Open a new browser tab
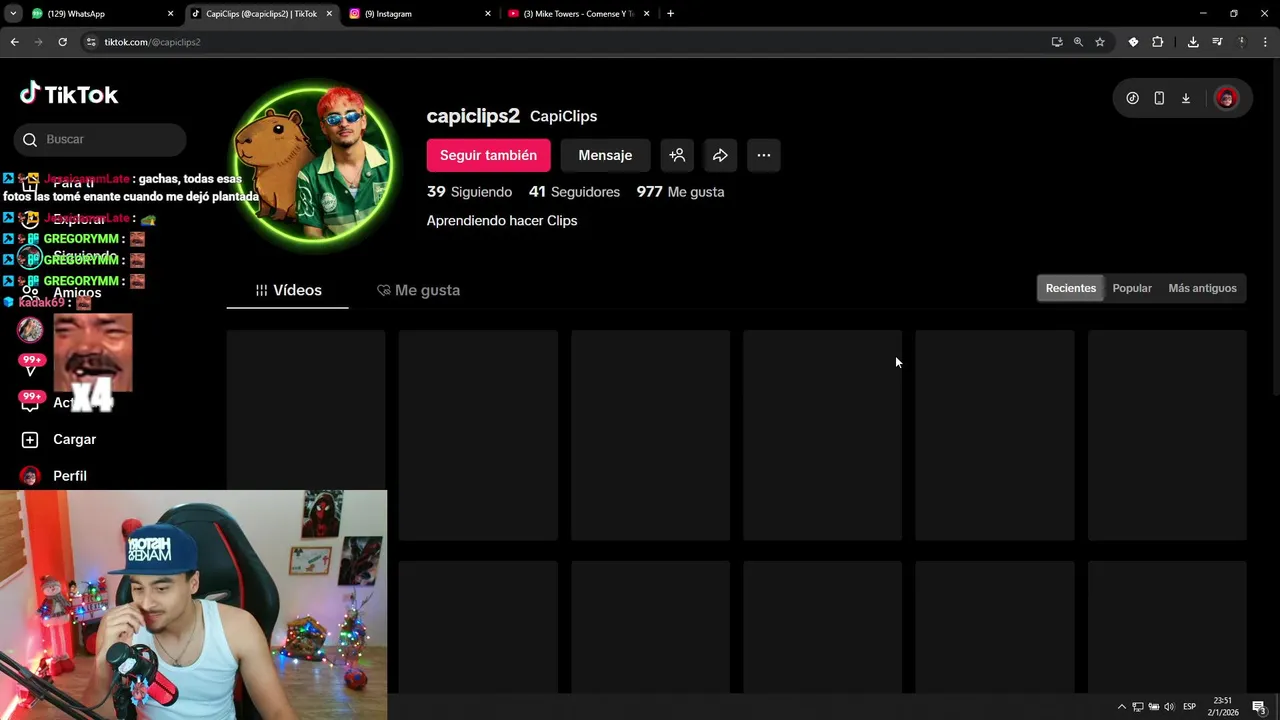The width and height of the screenshot is (1280, 720). point(670,14)
